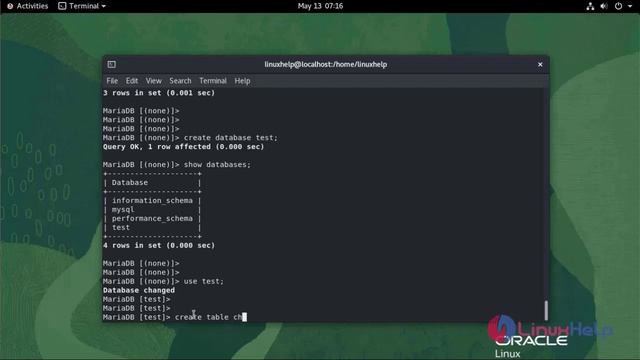The width and height of the screenshot is (640, 360).
Task: Open the Activities overview
Action: coord(27,6)
